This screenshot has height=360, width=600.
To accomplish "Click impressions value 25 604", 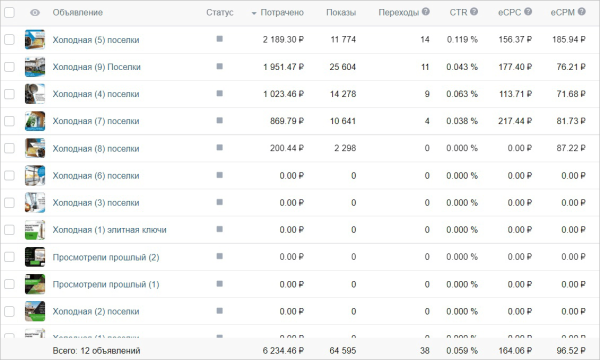I will 343,67.
